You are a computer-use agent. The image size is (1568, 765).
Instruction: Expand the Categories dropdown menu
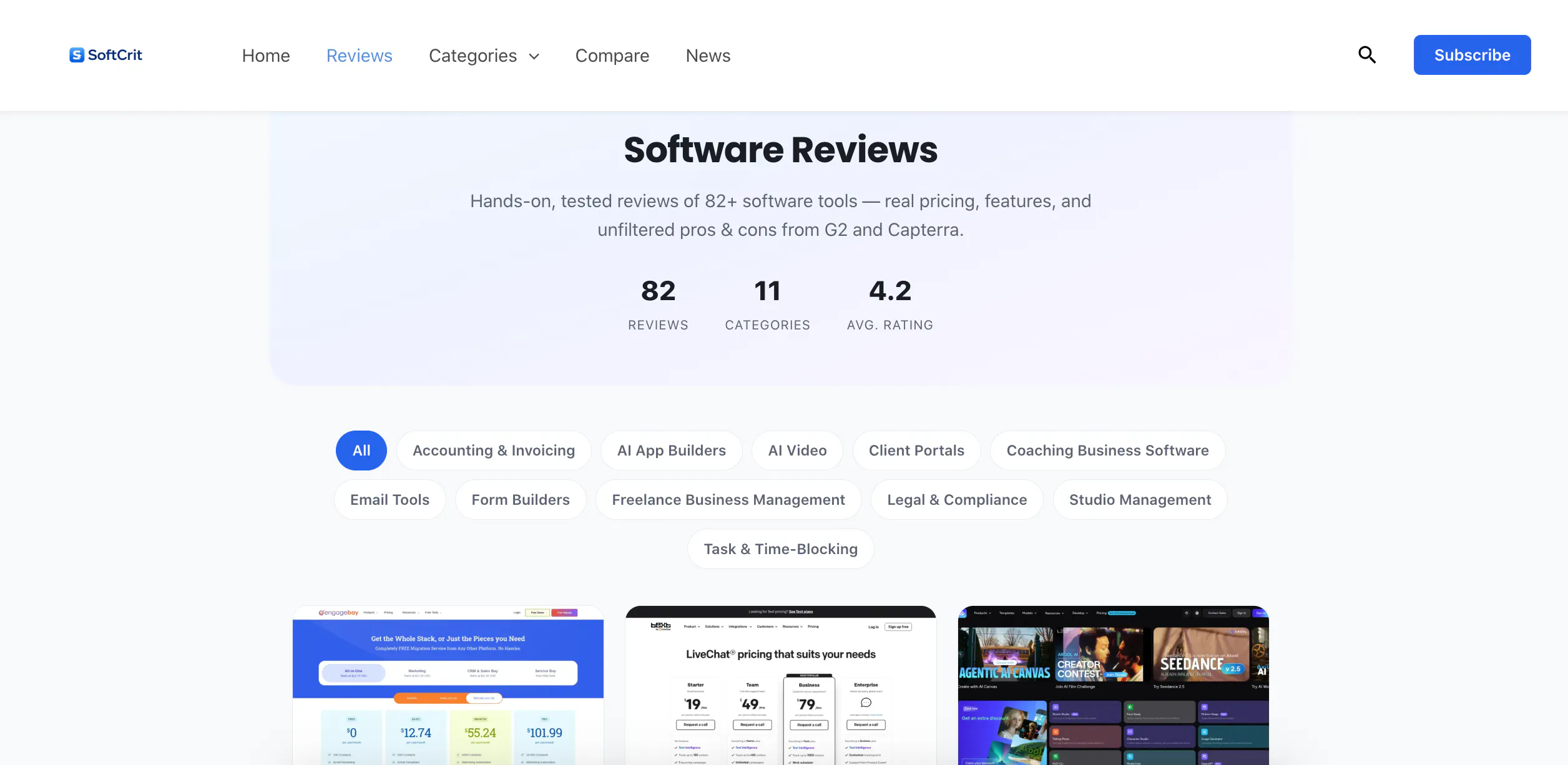pos(484,56)
